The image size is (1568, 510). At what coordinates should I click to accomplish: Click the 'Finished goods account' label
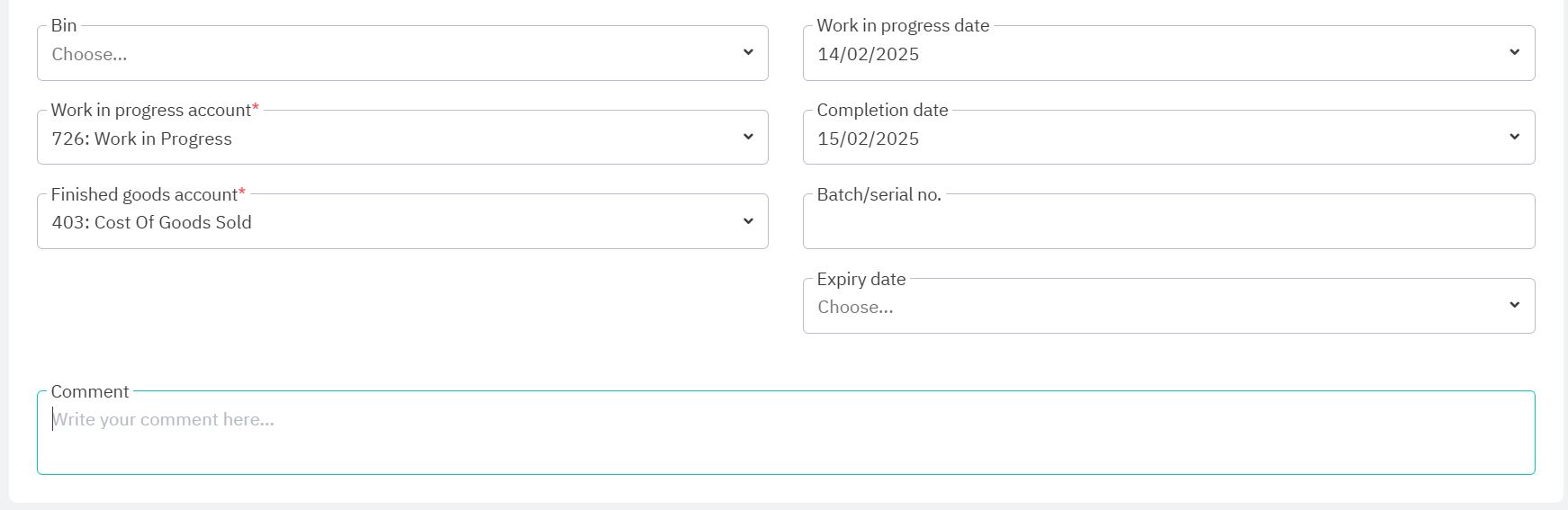click(x=144, y=195)
